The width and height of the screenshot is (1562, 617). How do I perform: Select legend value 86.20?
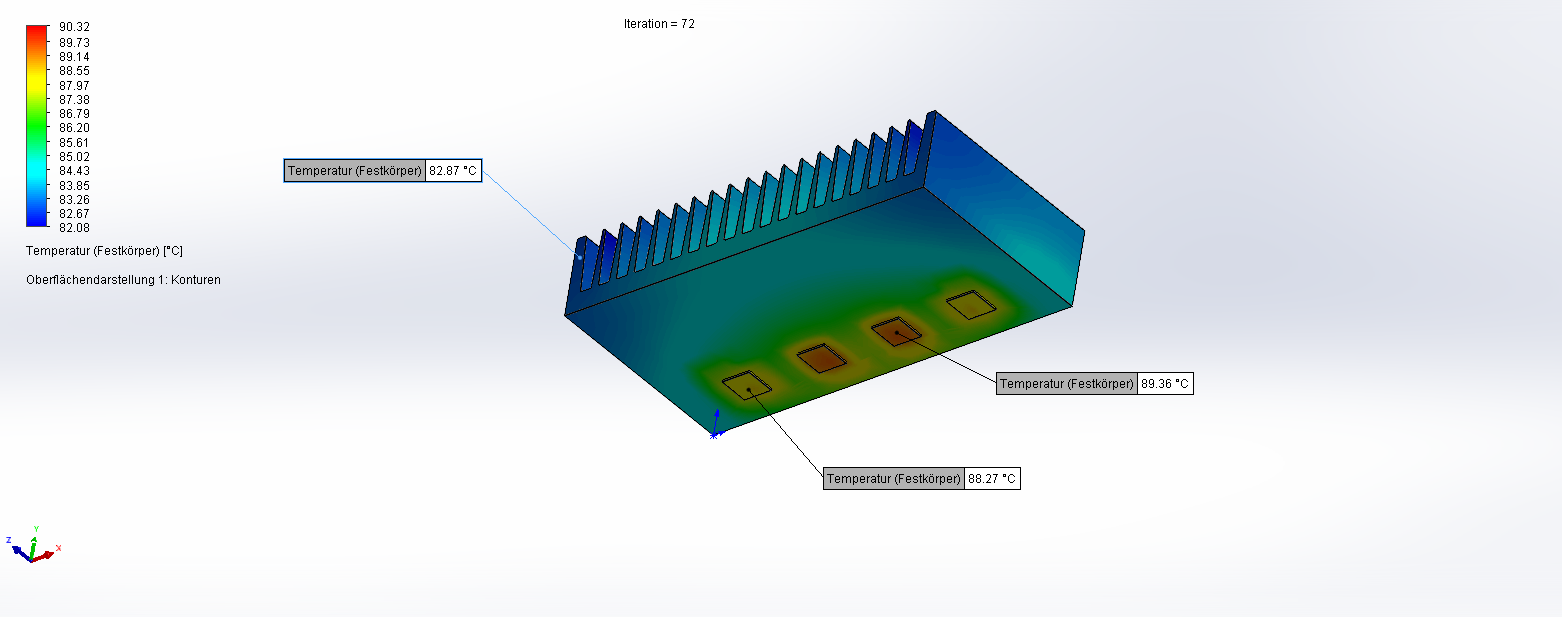coord(75,128)
